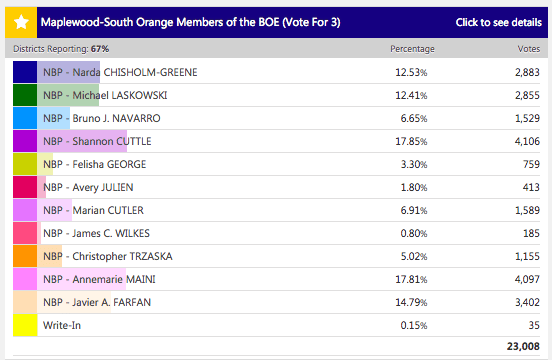This screenshot has width=552, height=360.
Task: Click the total votes 23,008
Action: [x=523, y=346]
